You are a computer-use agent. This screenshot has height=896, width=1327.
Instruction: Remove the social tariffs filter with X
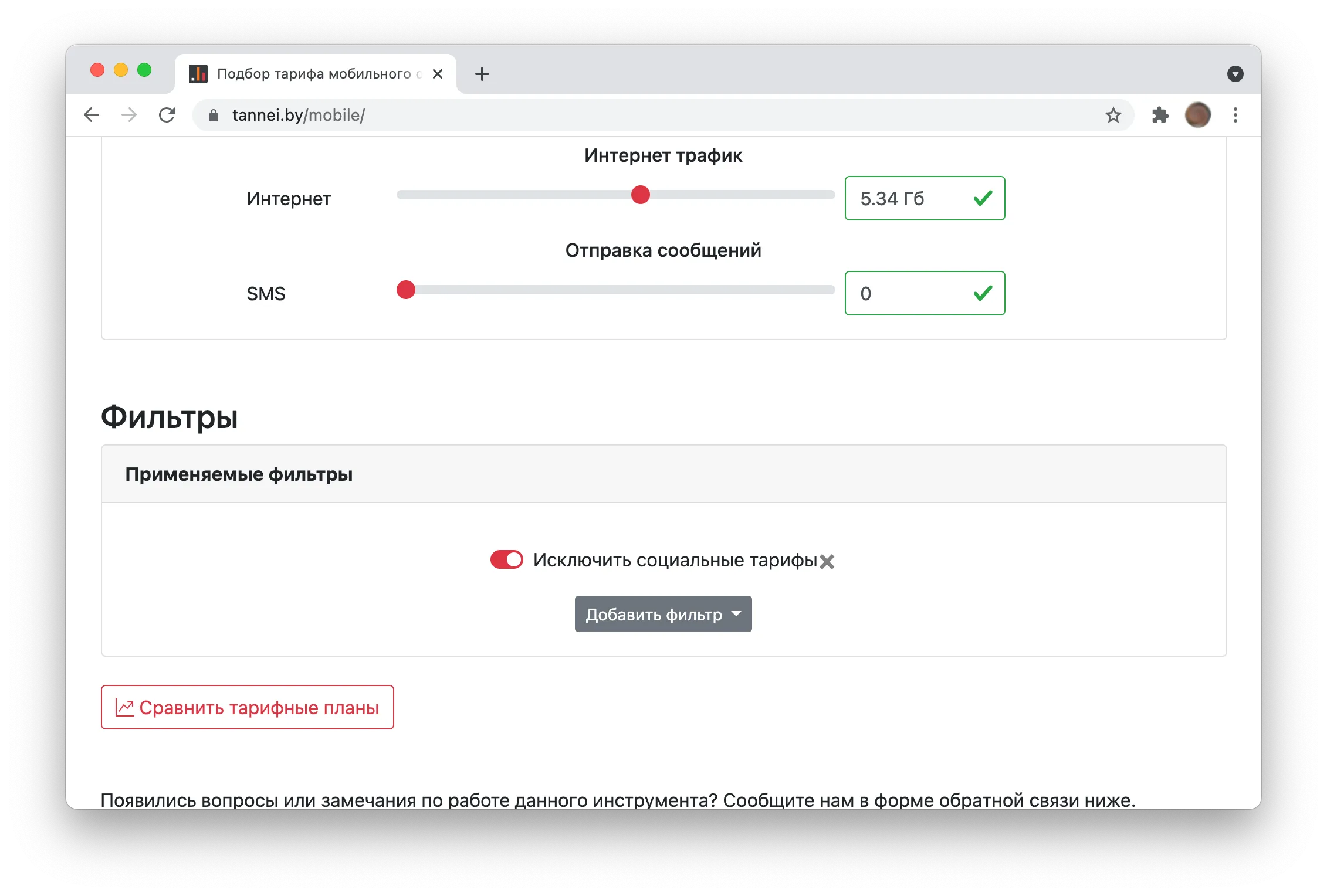(x=827, y=562)
